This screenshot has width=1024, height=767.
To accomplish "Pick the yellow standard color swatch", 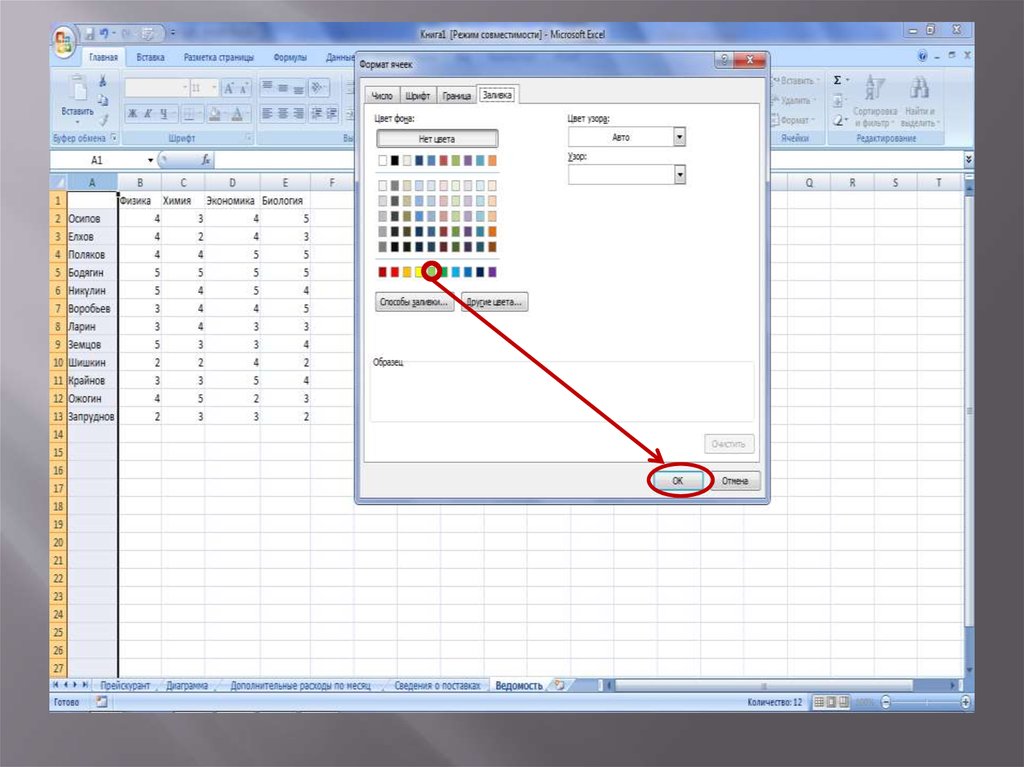I will (419, 272).
